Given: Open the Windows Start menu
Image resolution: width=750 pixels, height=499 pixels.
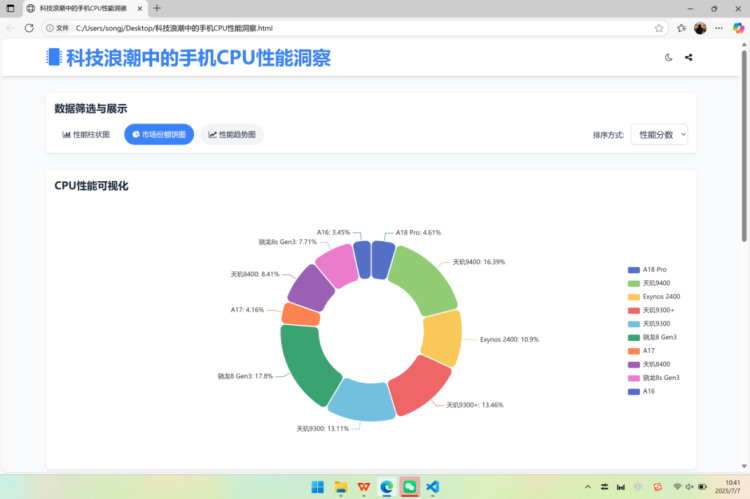Looking at the screenshot, I should click(x=318, y=487).
